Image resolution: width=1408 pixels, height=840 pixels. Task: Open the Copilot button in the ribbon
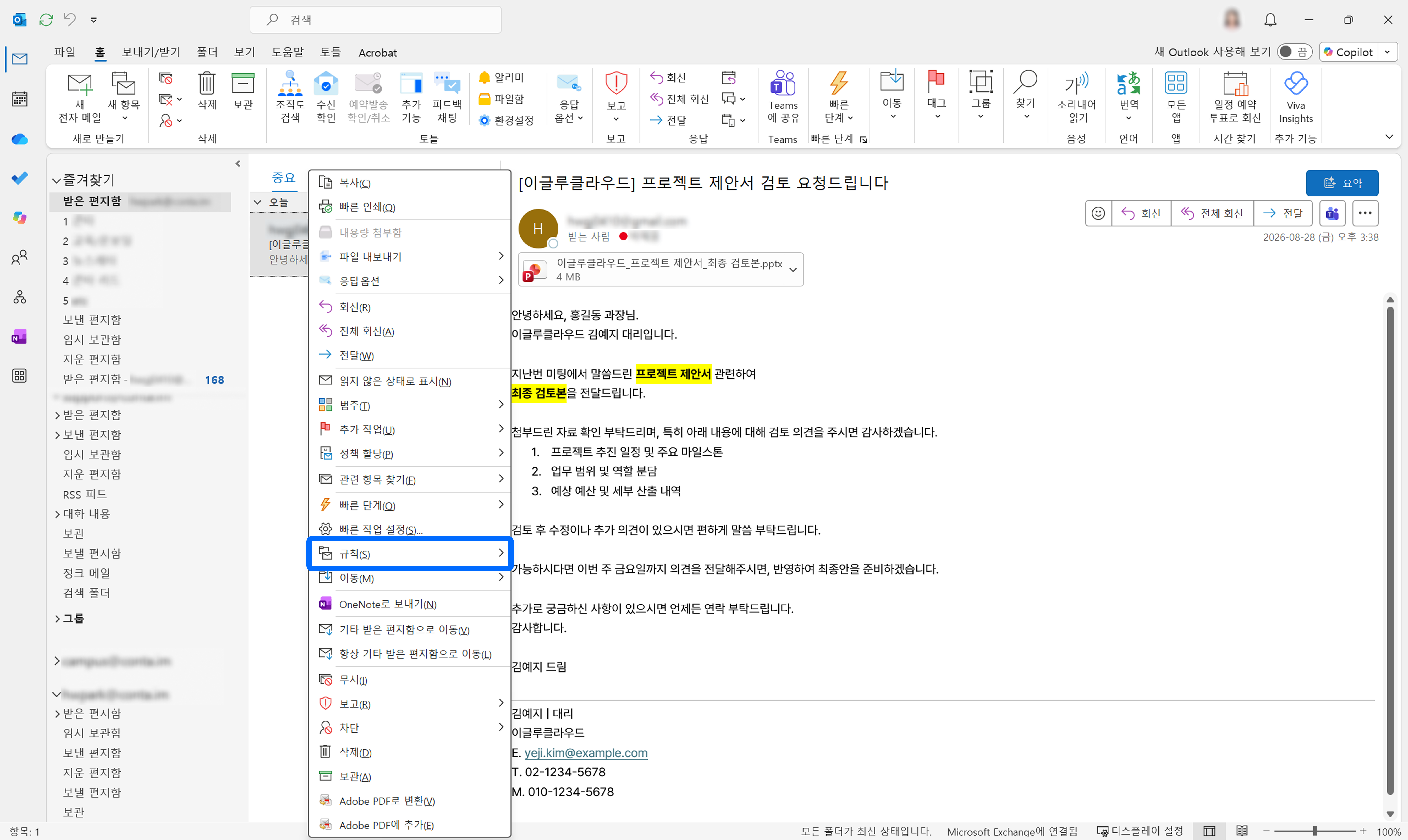[x=1349, y=52]
